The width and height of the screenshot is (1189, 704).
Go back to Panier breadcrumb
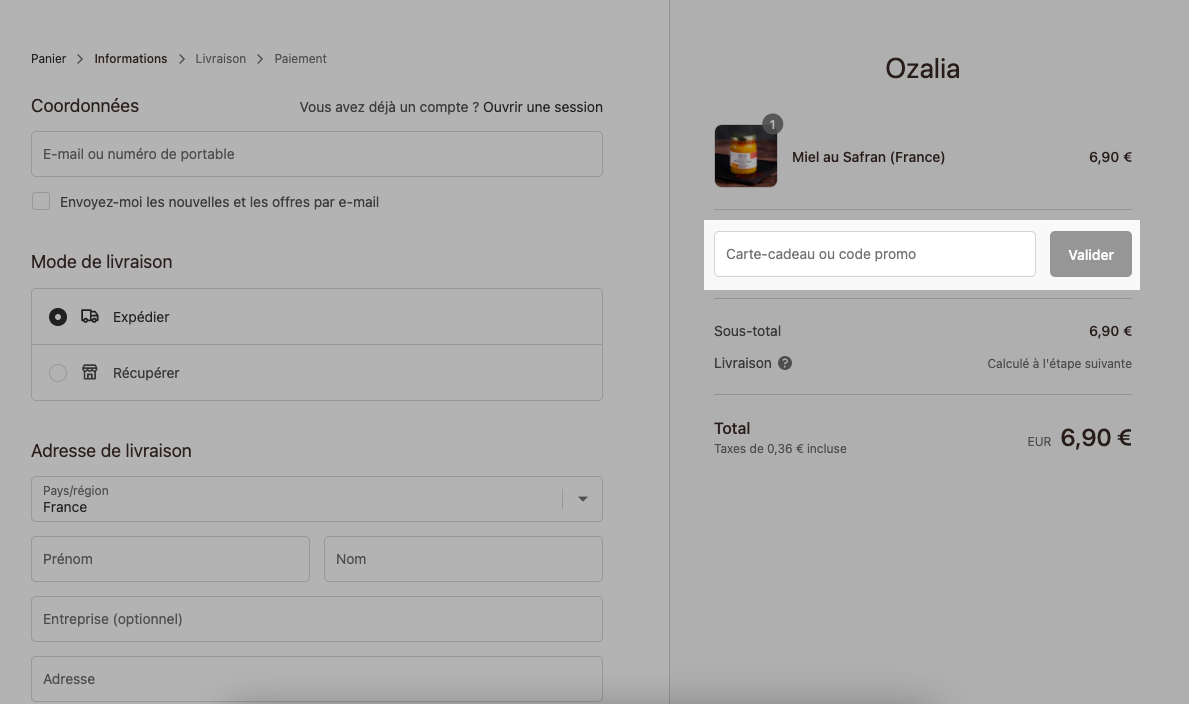49,58
